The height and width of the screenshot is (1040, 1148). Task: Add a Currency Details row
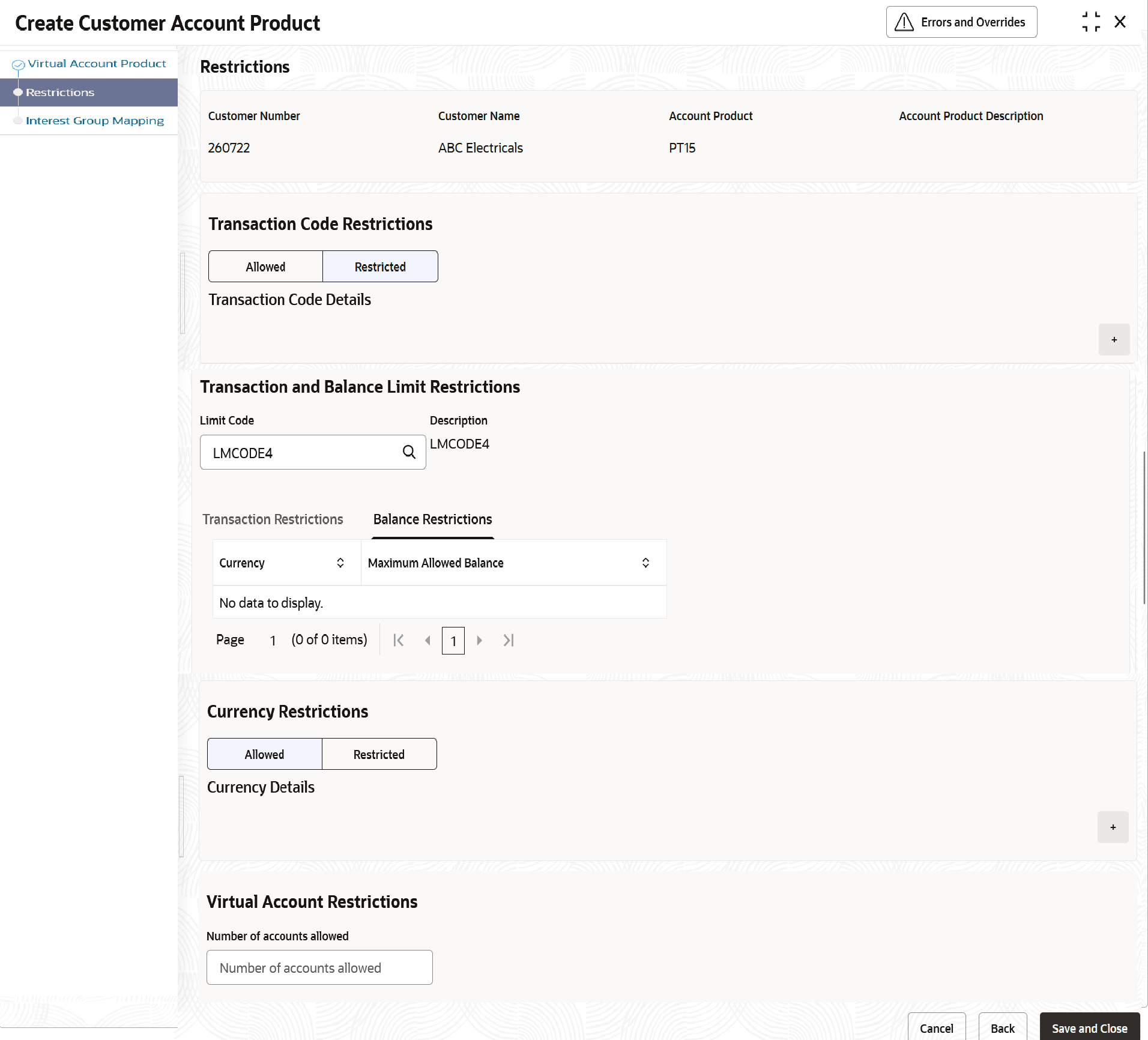pos(1113,827)
